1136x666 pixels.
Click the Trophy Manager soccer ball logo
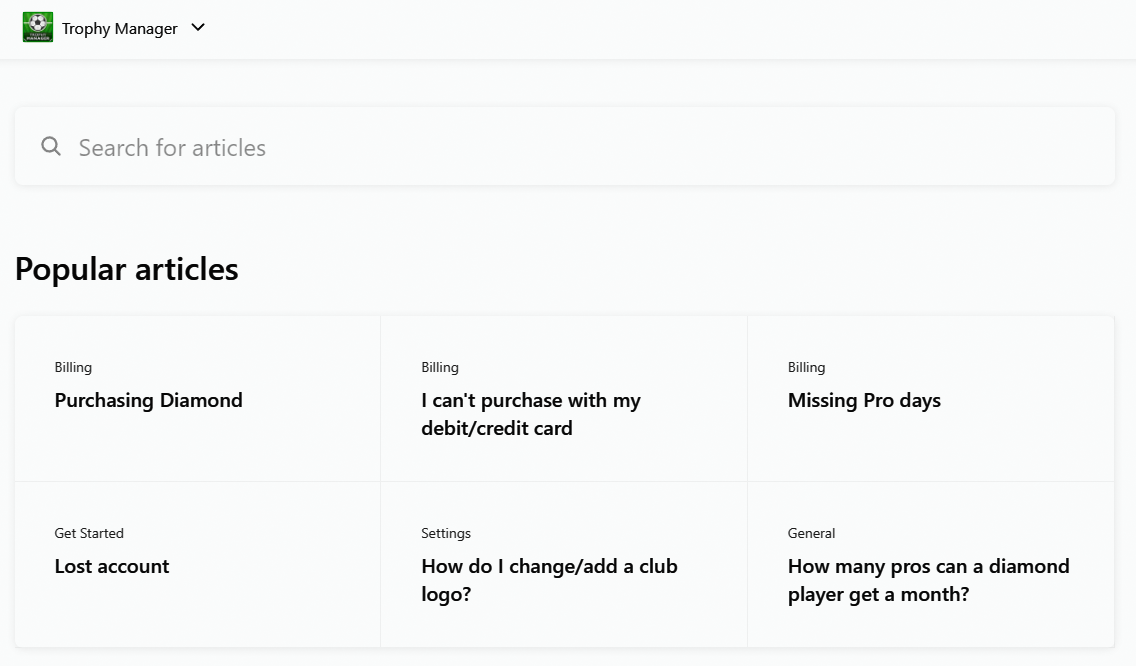tap(38, 28)
